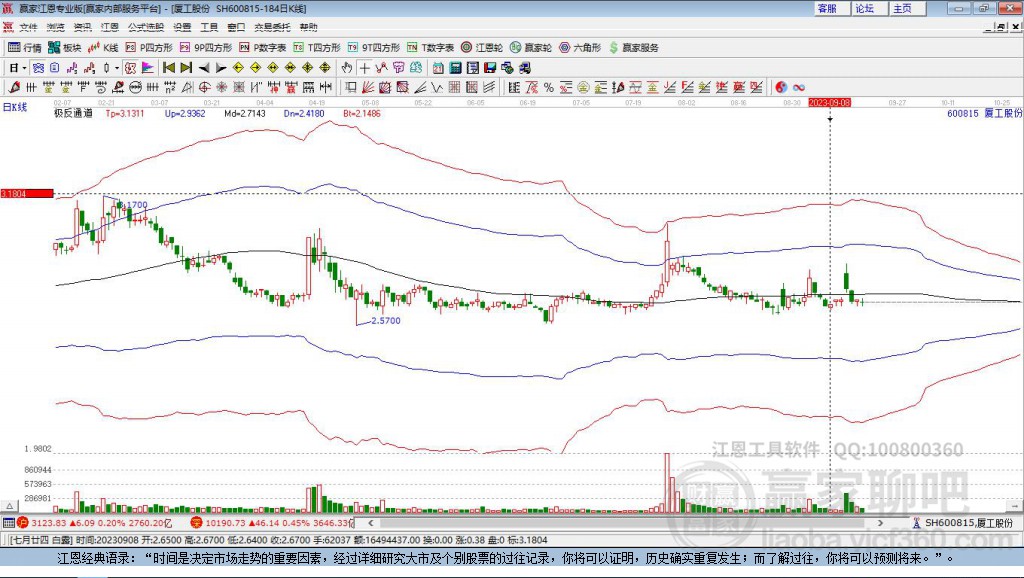This screenshot has height=578, width=1024.
Task: Select the pencil drawing tool
Action: [14, 87]
